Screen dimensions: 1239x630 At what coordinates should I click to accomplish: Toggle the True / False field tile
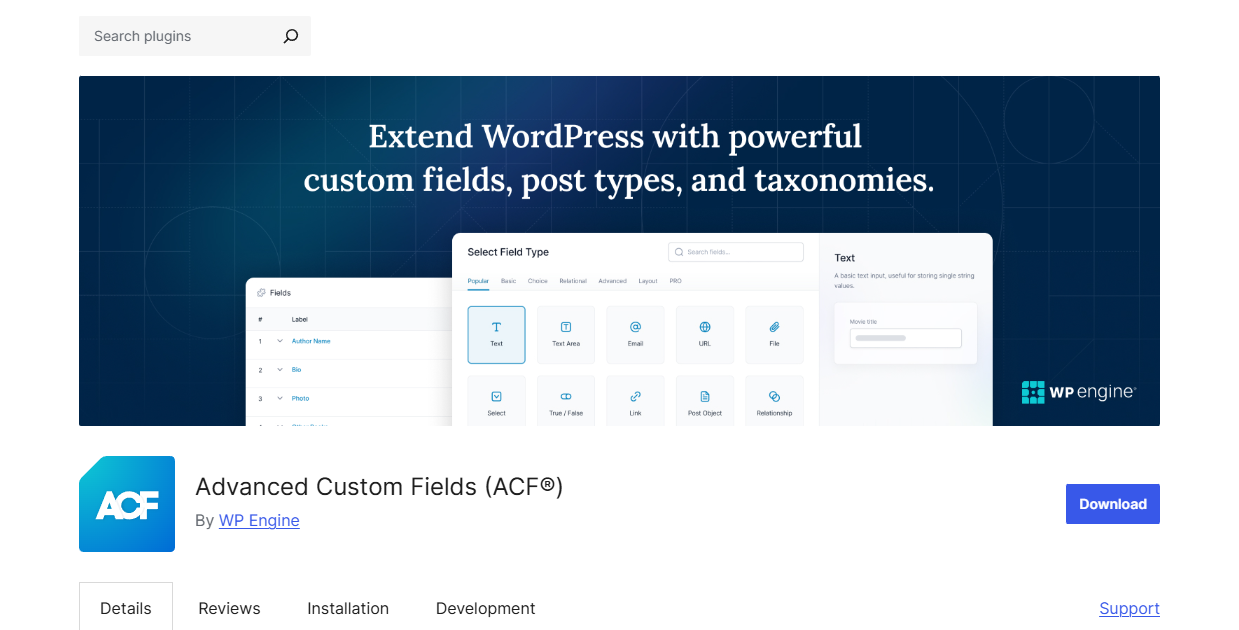point(566,403)
